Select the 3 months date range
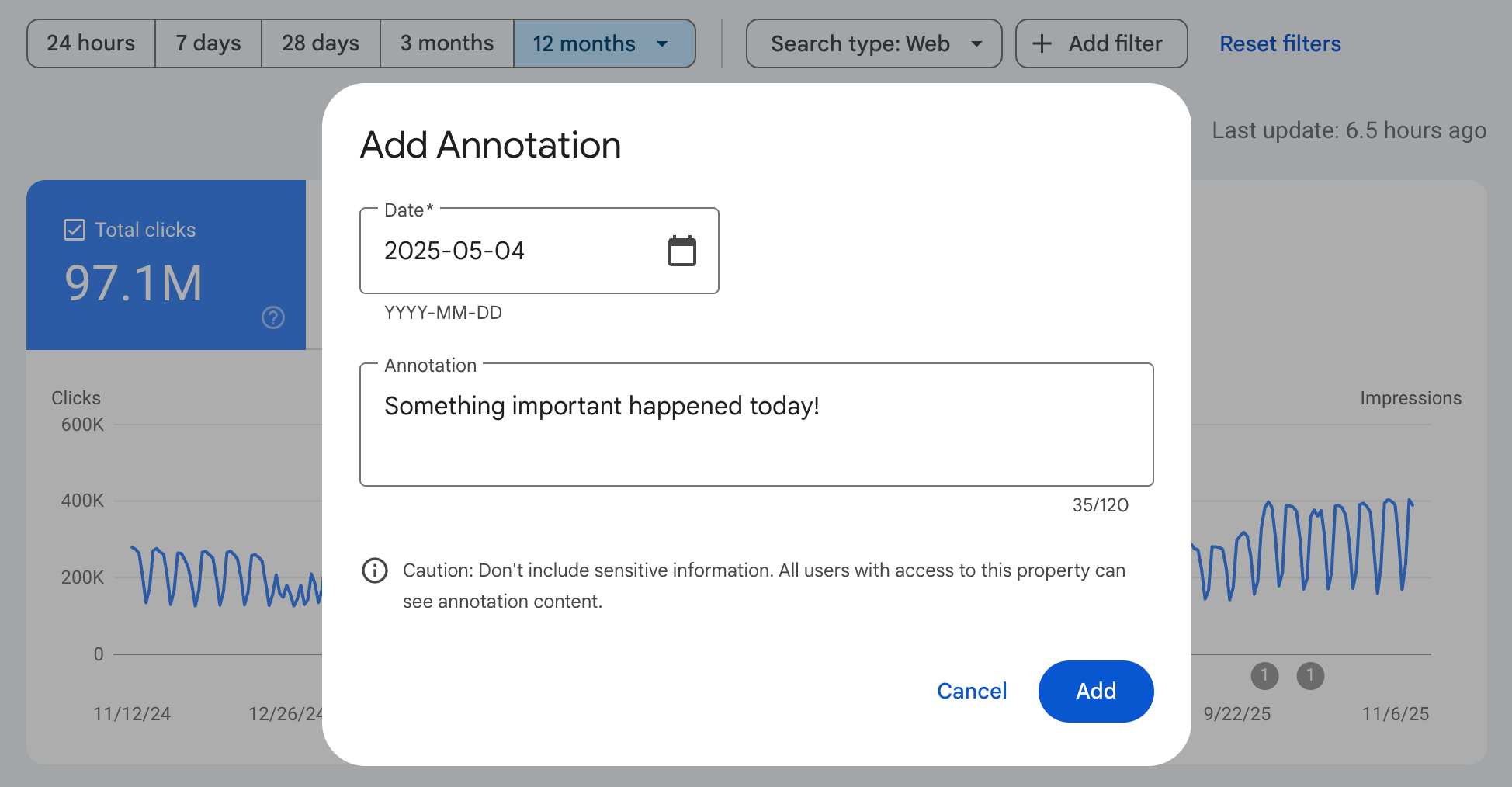 pos(446,43)
